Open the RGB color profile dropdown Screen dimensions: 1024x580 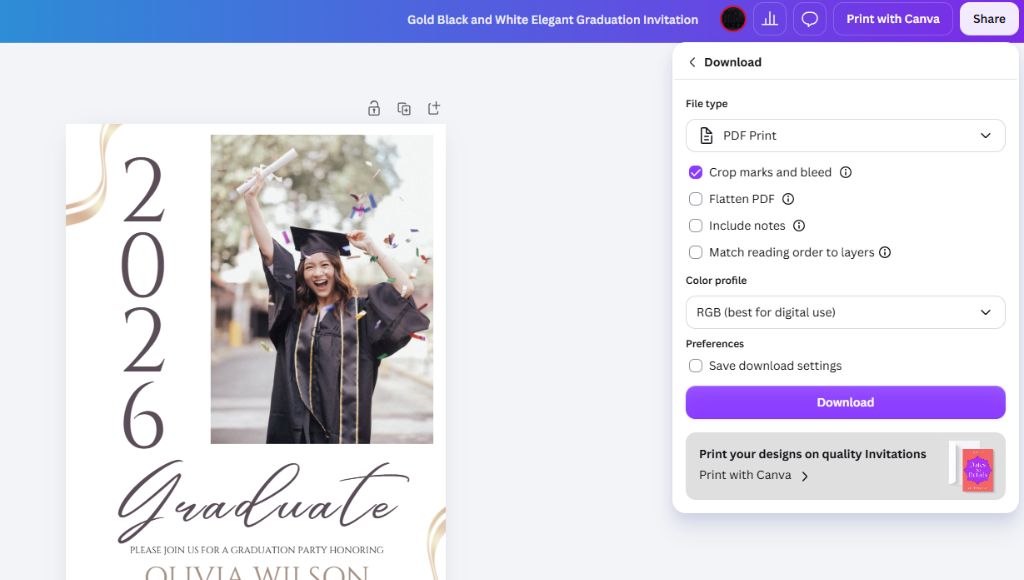[845, 312]
